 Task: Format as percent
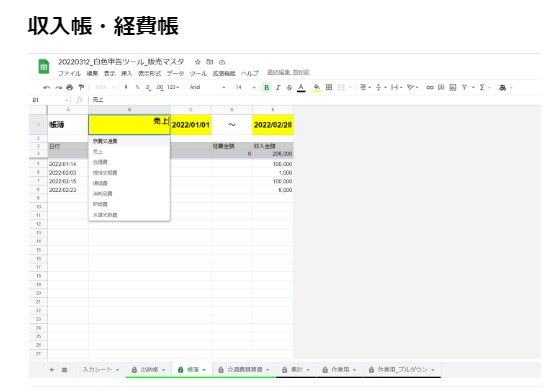click(137, 87)
